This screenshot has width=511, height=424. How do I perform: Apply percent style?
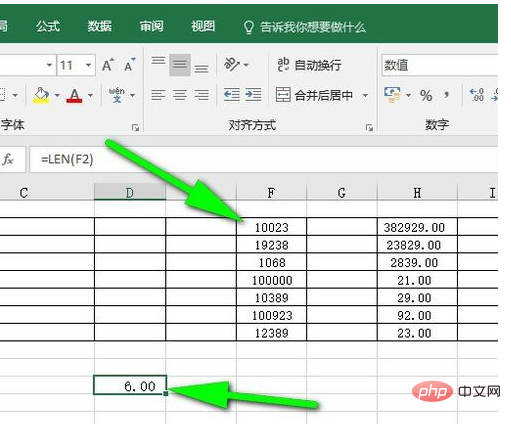pyautogui.click(x=426, y=96)
